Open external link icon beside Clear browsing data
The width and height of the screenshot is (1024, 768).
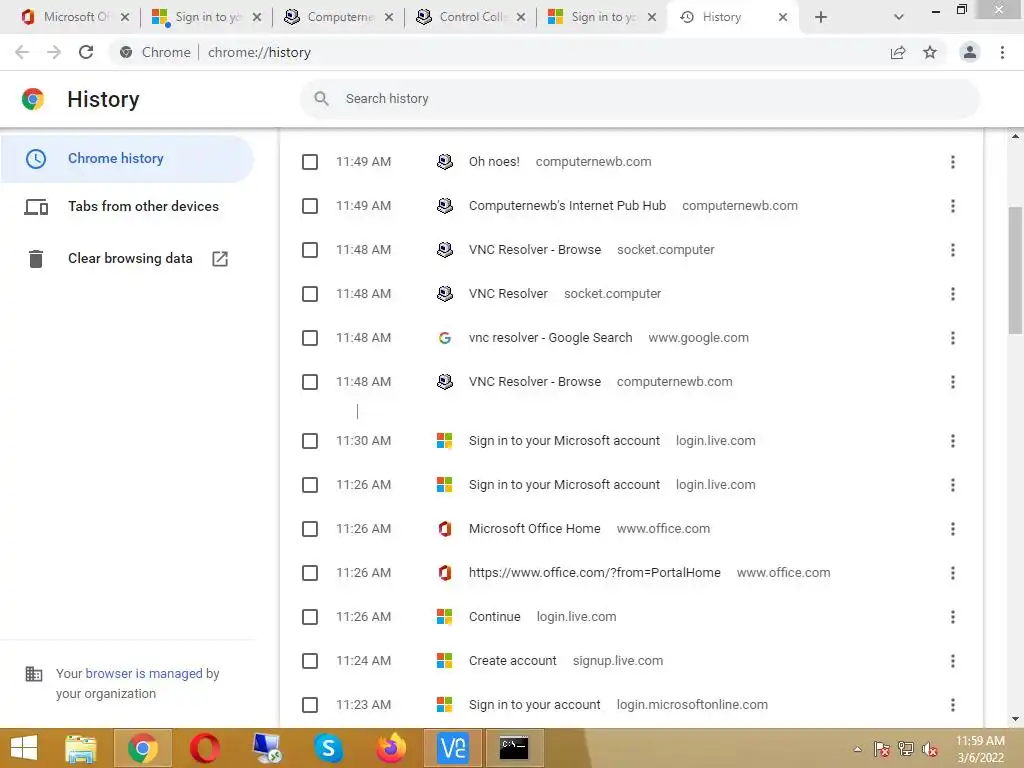pyautogui.click(x=220, y=259)
